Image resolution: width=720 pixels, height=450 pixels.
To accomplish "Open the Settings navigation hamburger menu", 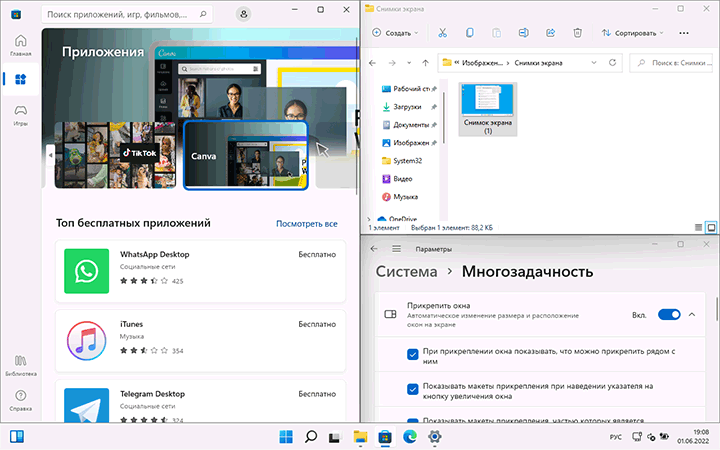I will pos(396,248).
